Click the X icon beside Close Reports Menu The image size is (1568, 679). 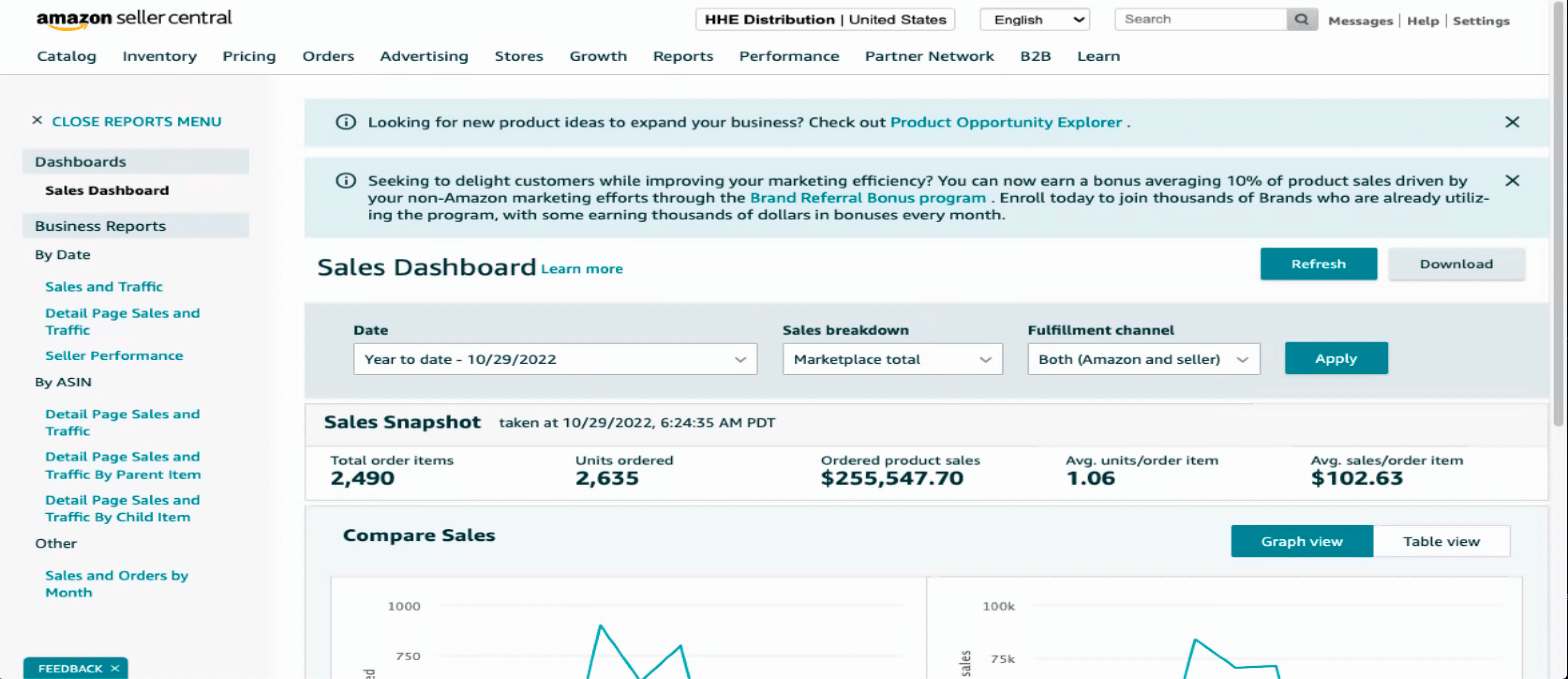(37, 121)
